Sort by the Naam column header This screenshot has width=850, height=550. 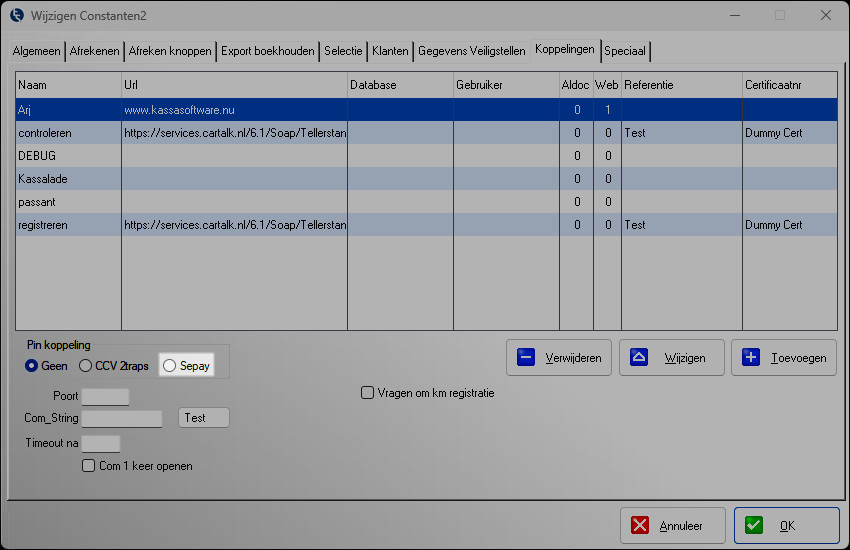[x=68, y=85]
